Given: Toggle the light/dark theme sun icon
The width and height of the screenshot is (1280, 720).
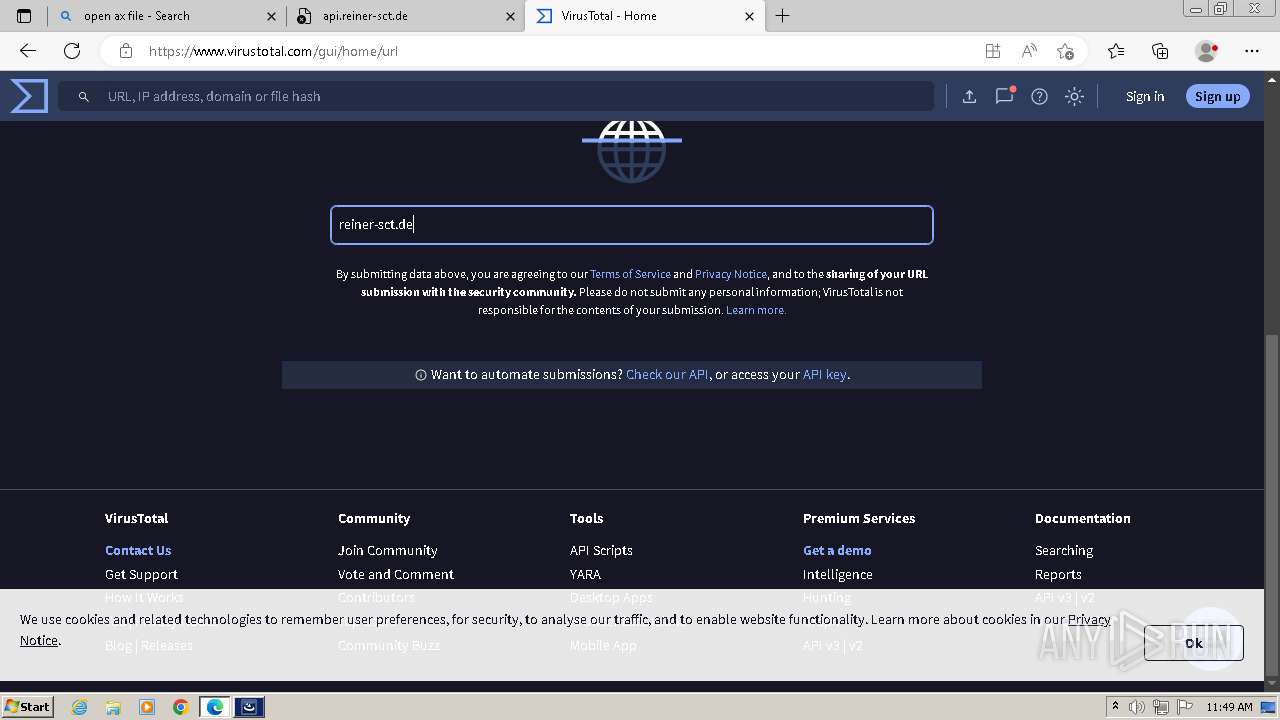Looking at the screenshot, I should 1074,96.
